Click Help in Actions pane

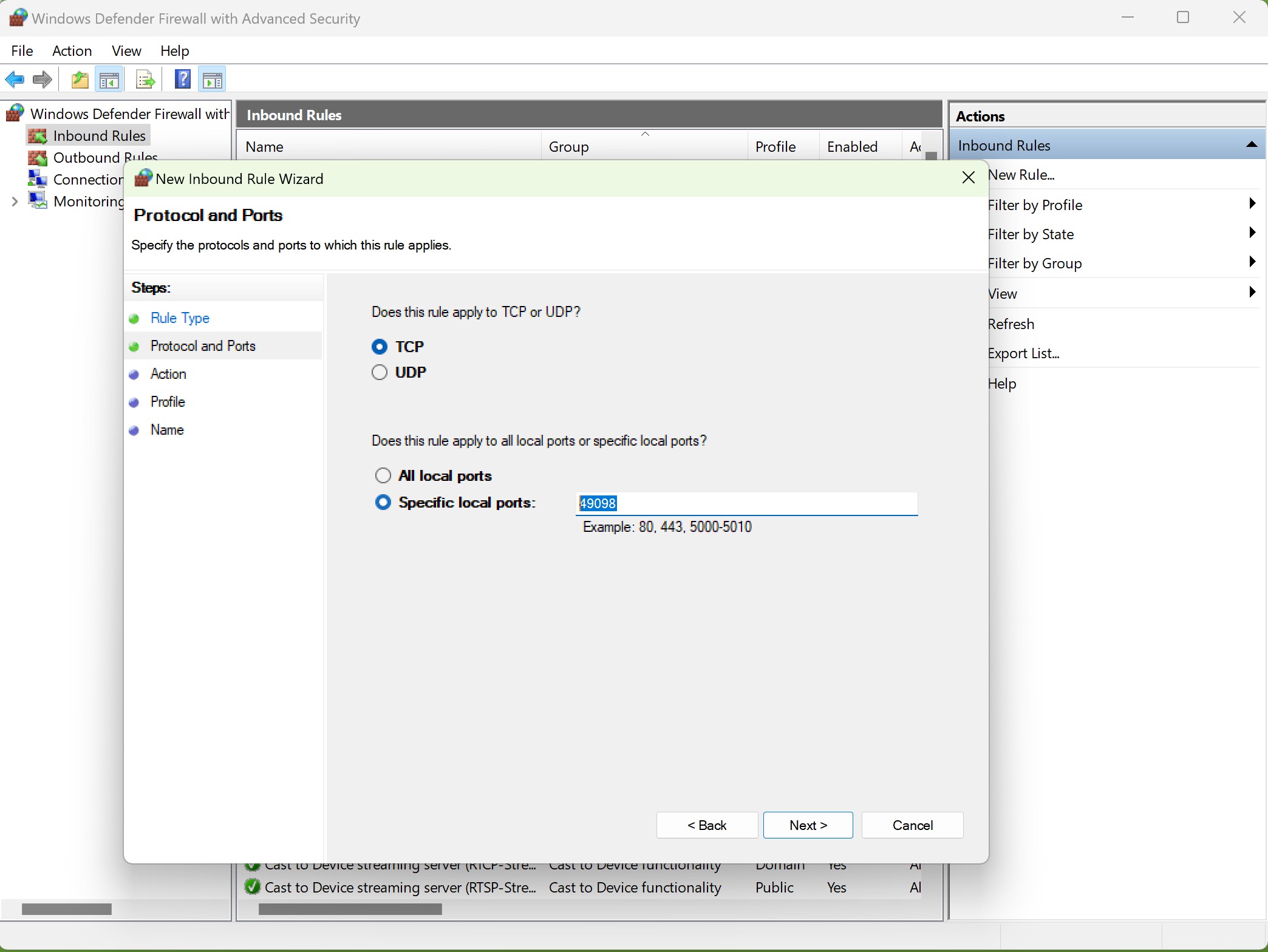point(1002,384)
